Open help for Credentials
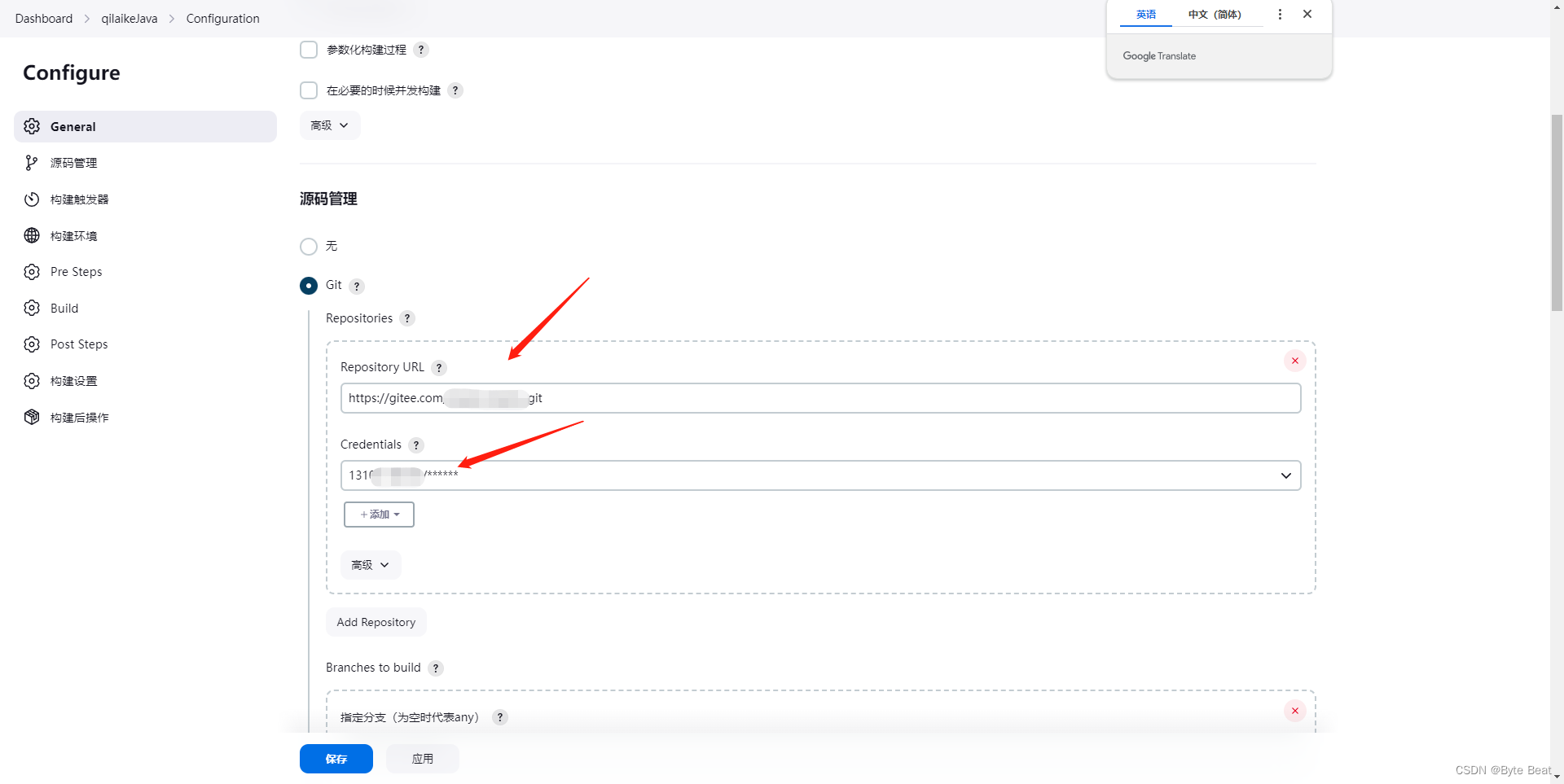This screenshot has height=784, width=1564. [x=416, y=445]
